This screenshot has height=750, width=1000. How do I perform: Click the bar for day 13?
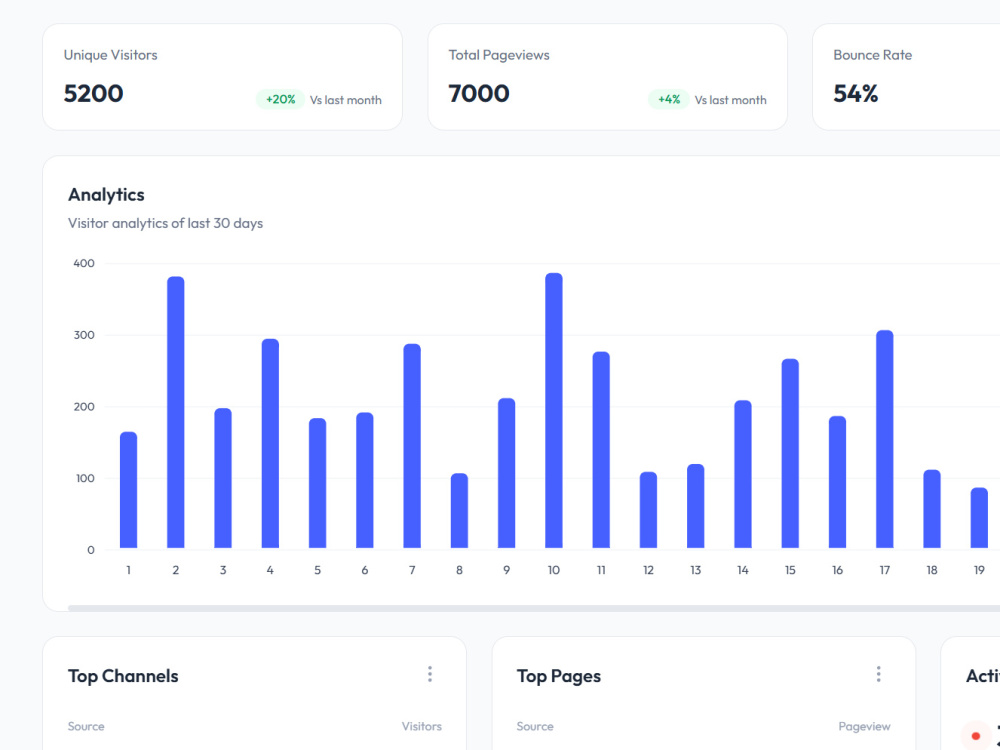click(x=695, y=506)
